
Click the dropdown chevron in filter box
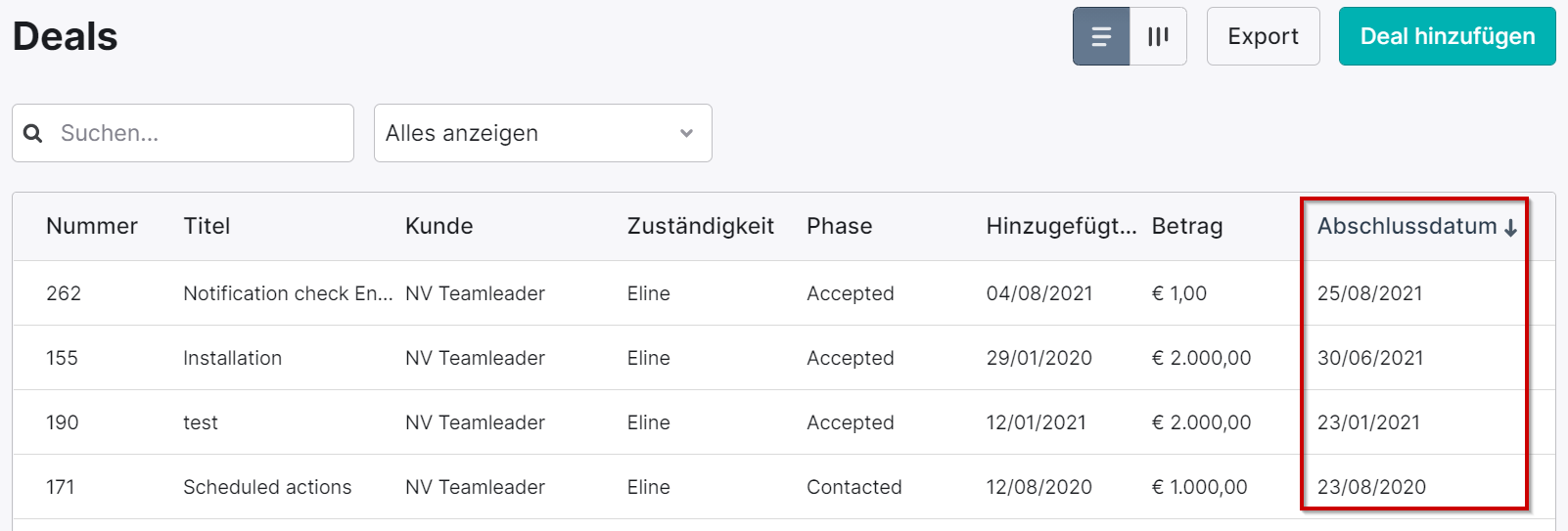[686, 133]
